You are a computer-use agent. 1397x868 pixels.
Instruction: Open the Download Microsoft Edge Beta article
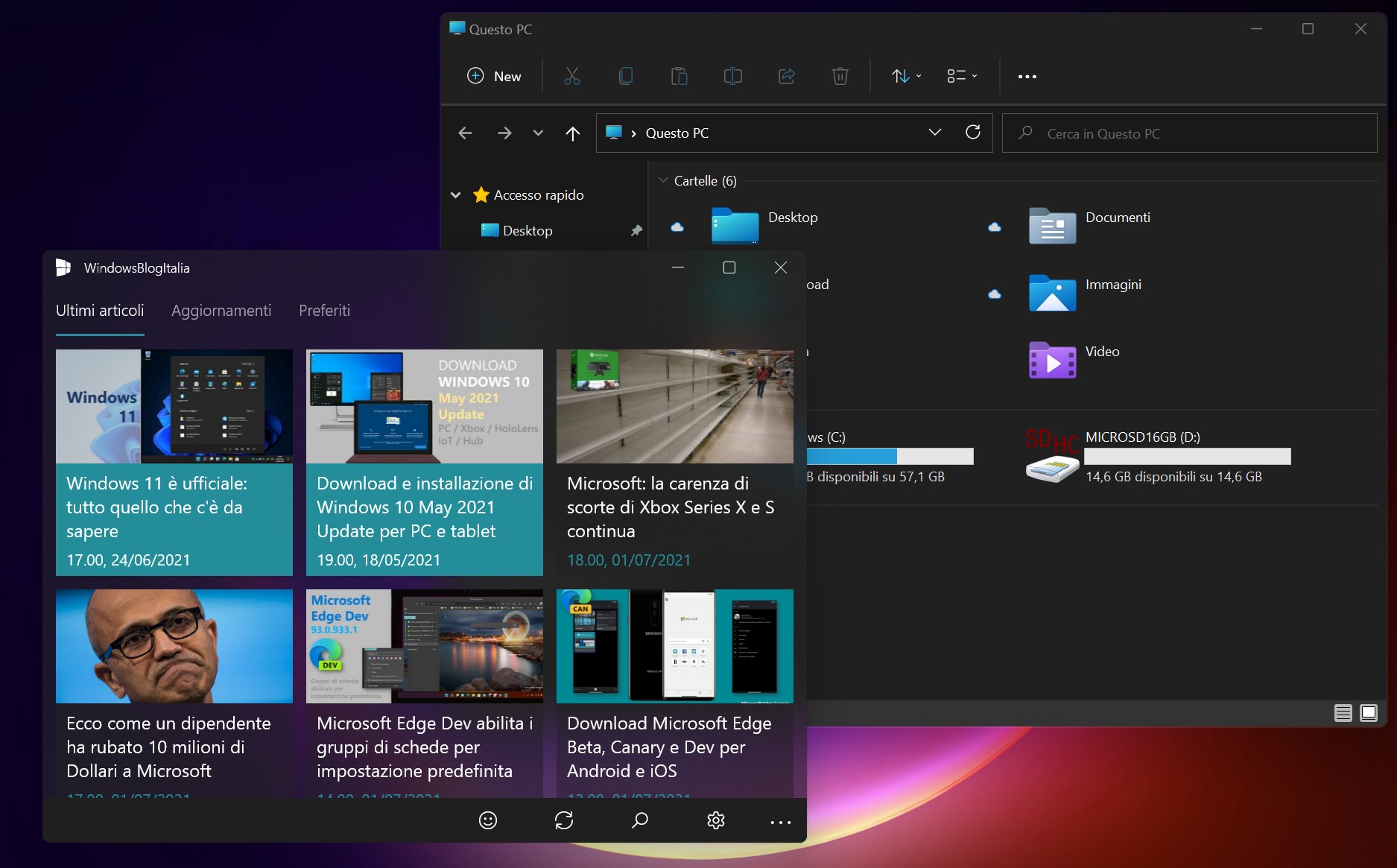coord(675,694)
